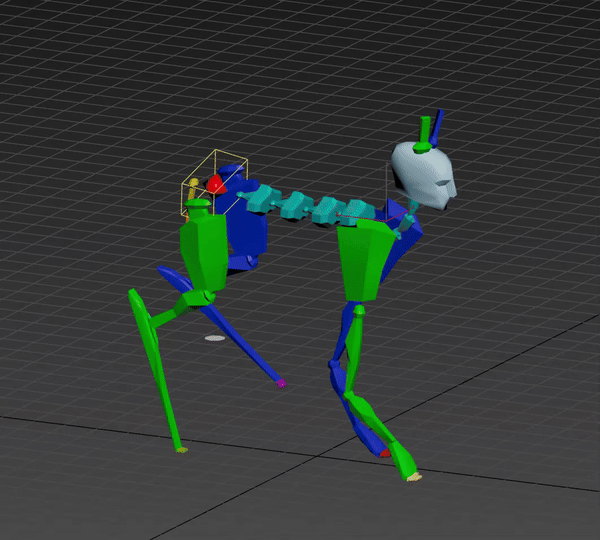This screenshot has width=600, height=540.
Task: Select the green ear bone atop the head
Action: 424,134
